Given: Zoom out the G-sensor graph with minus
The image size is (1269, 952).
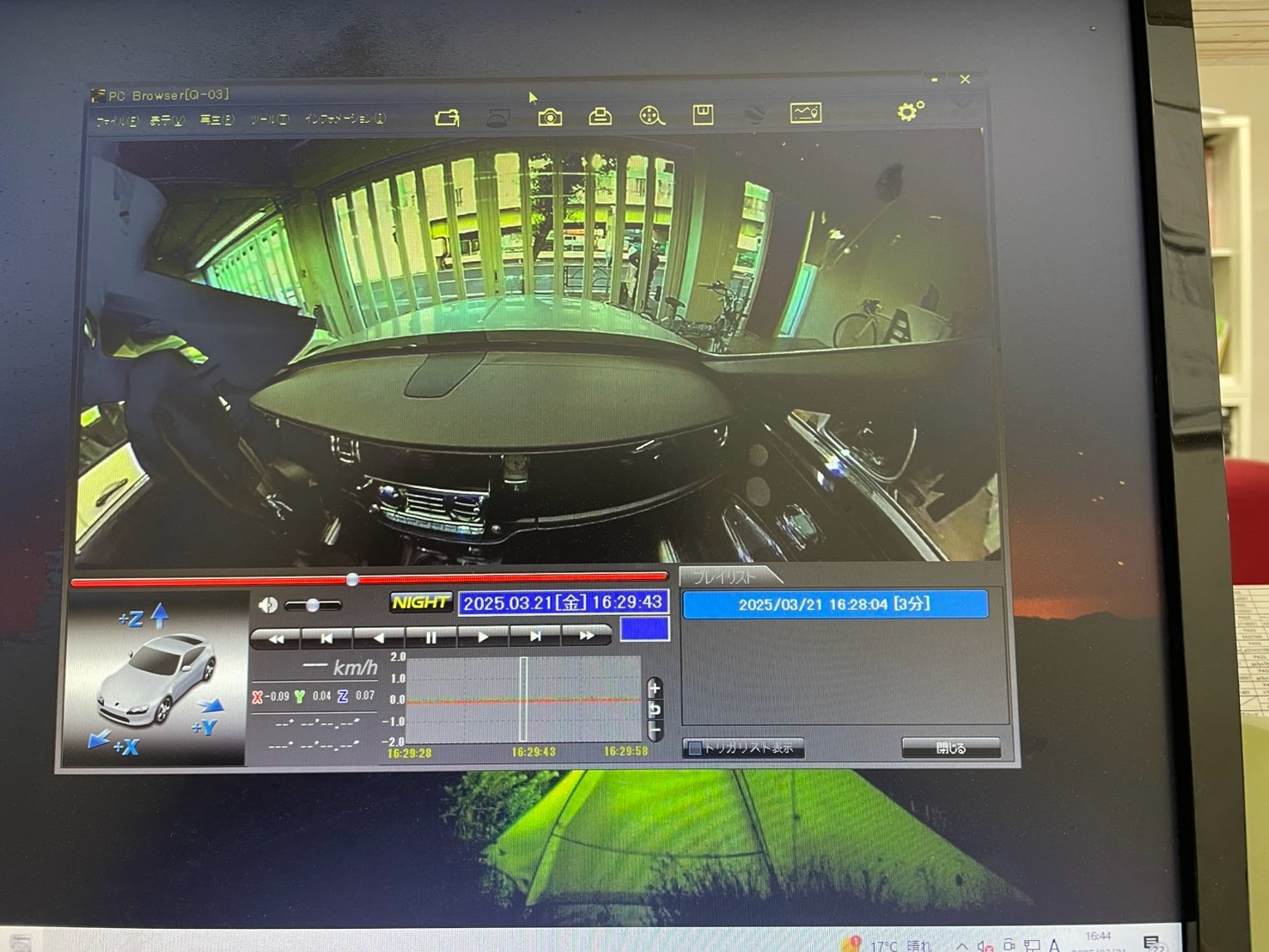Looking at the screenshot, I should (655, 731).
